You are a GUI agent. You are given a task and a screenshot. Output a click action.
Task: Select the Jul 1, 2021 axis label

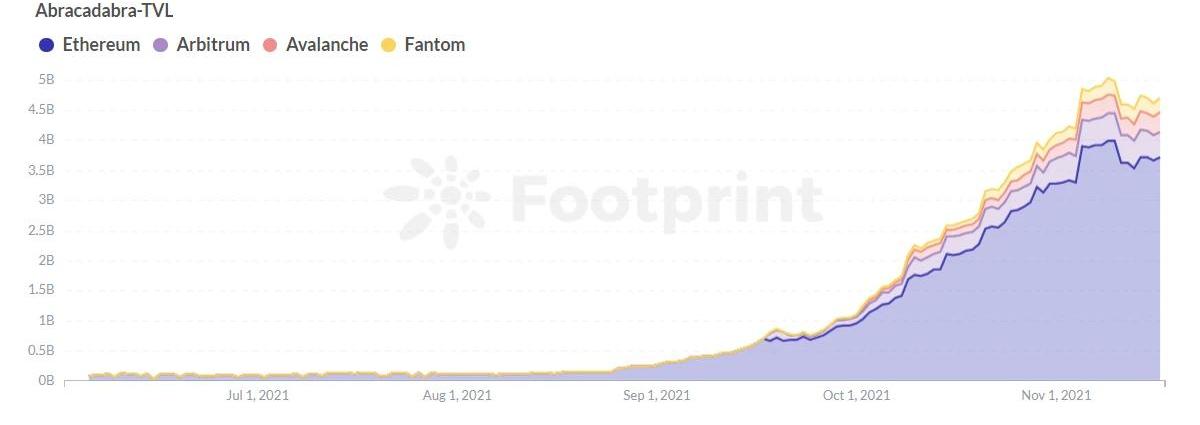(x=258, y=396)
